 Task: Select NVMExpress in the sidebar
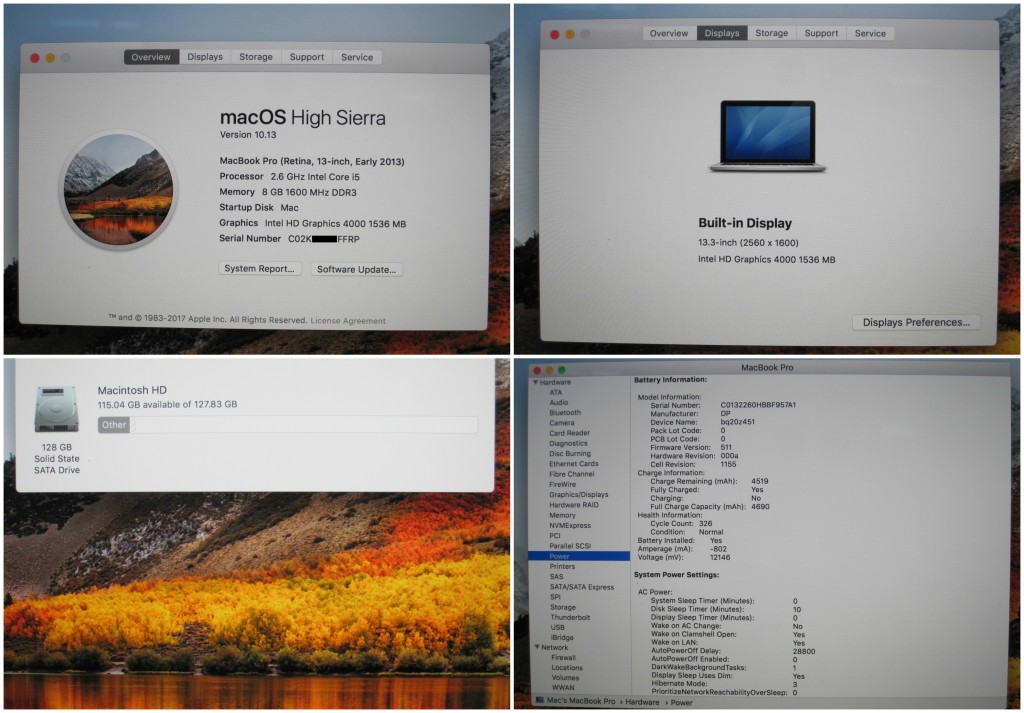click(569, 525)
